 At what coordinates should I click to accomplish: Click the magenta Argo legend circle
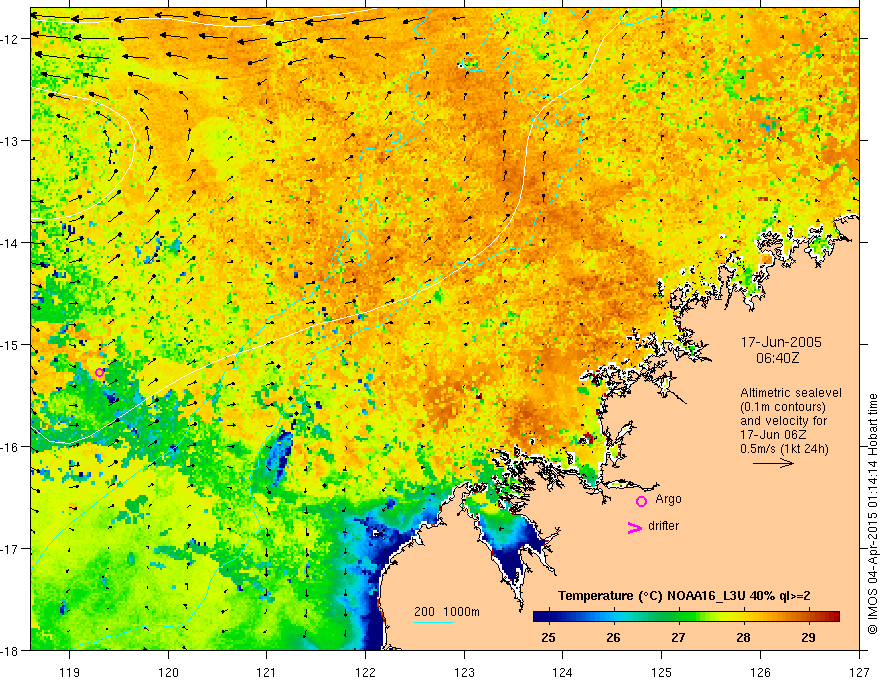641,501
